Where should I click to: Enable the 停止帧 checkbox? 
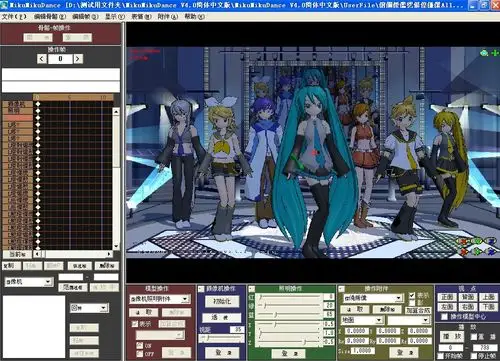(x=474, y=356)
